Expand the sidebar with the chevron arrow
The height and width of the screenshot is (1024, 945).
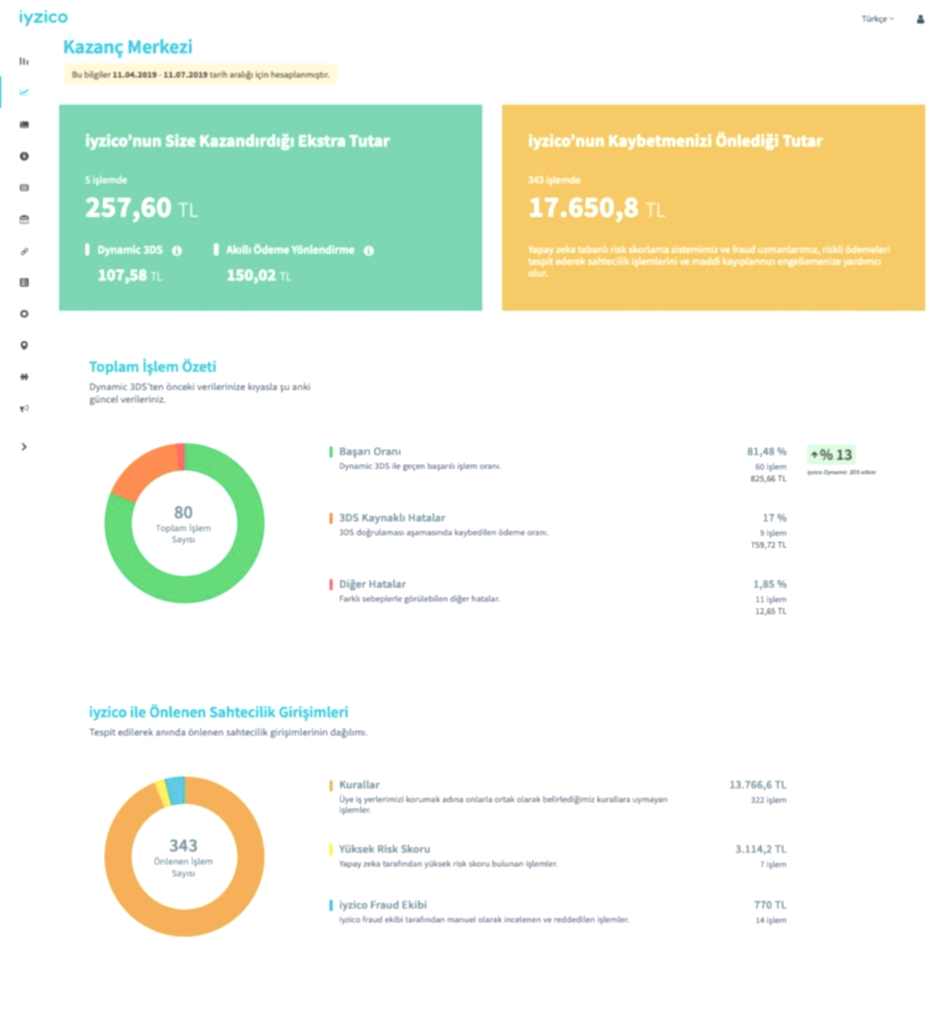[24, 447]
